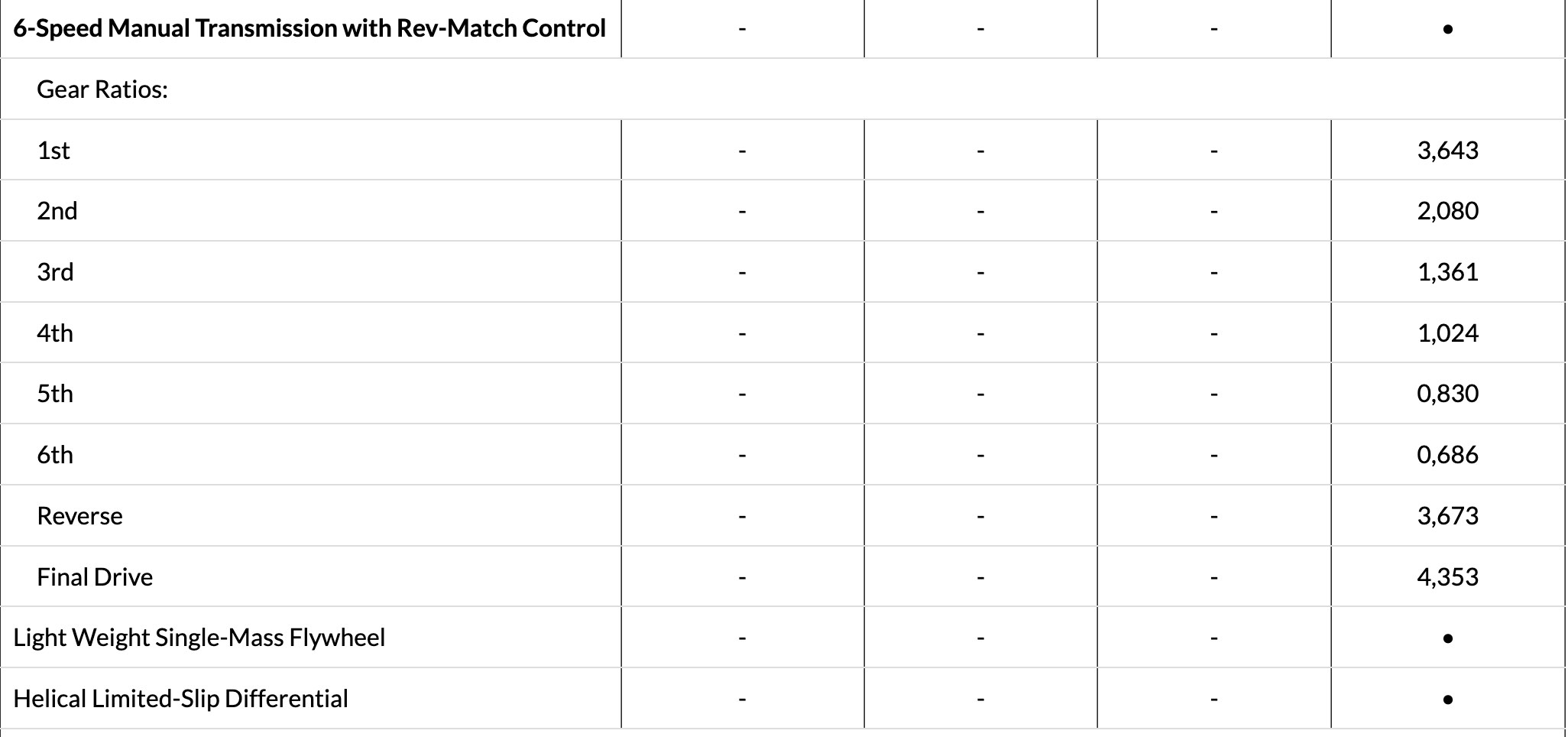Viewport: 1568px width, 737px height.
Task: Click the 3rd gear ratio value 1,361
Action: click(x=1447, y=272)
